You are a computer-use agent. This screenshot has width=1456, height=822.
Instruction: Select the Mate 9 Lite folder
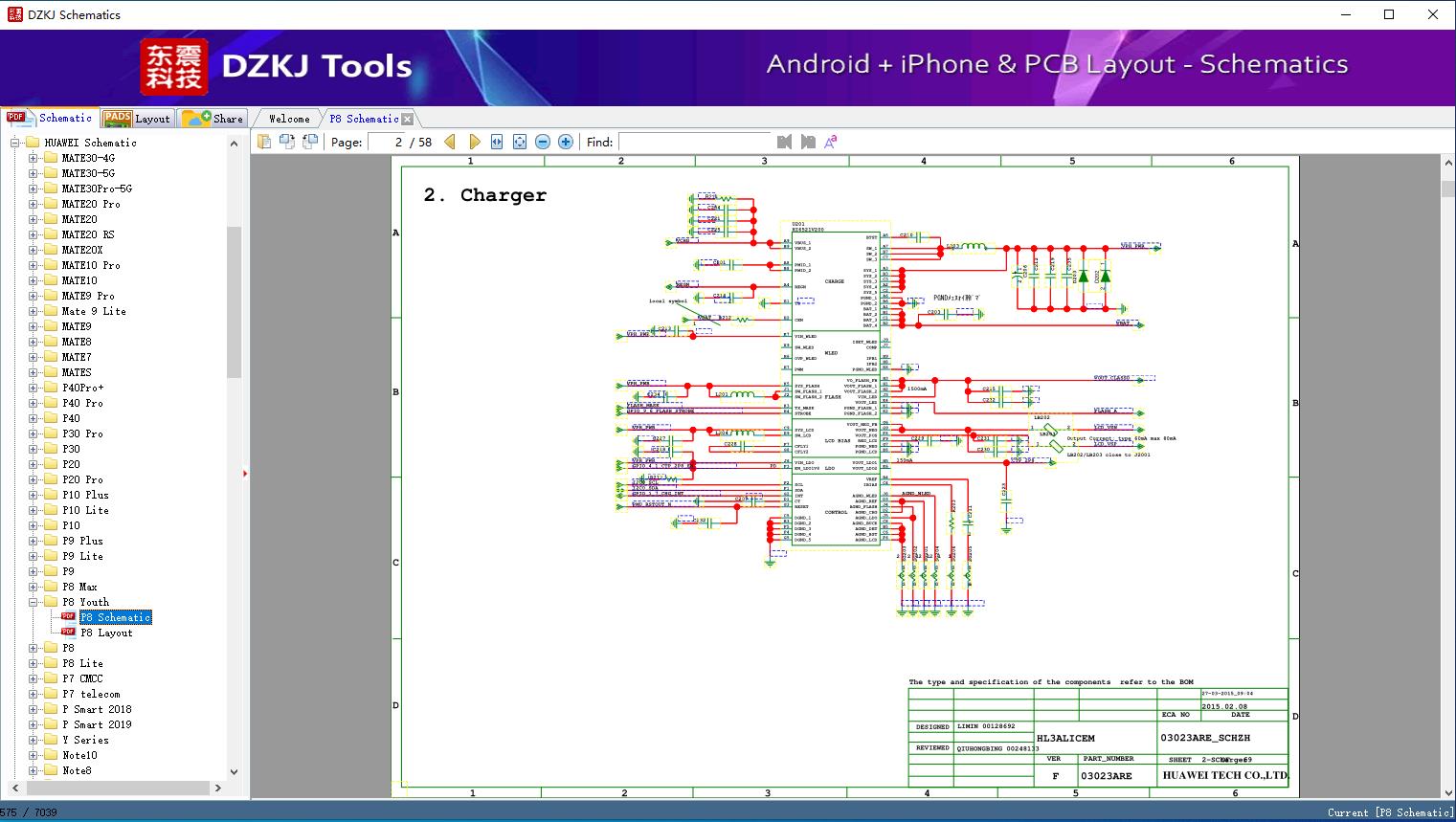94,311
